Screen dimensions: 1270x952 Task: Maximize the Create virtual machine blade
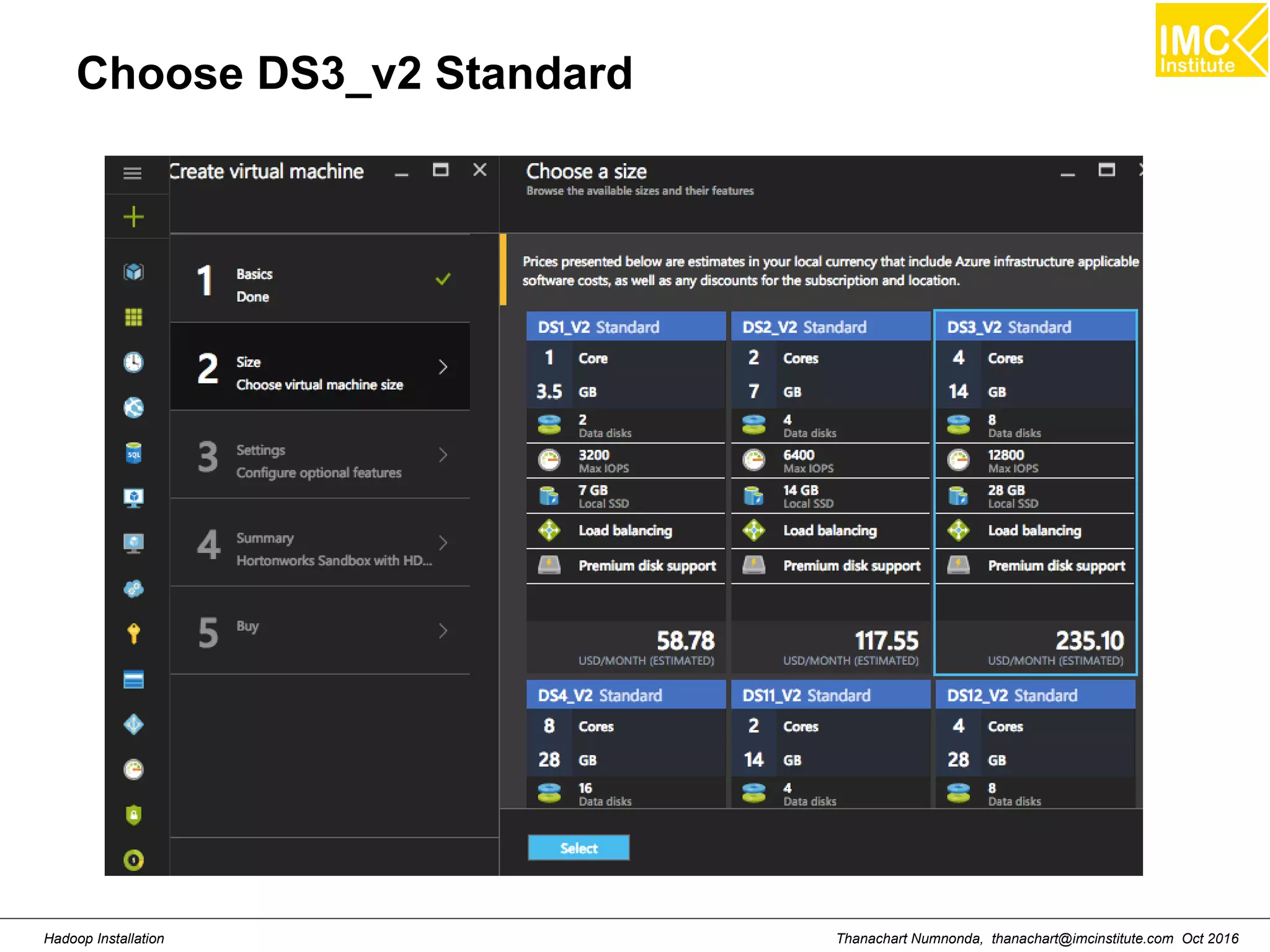point(440,170)
